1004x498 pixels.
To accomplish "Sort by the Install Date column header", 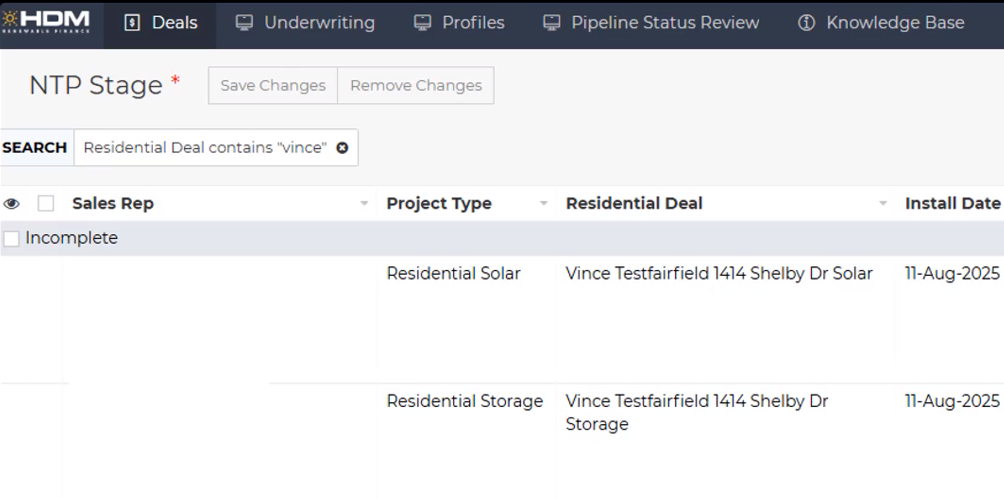I will 952,204.
